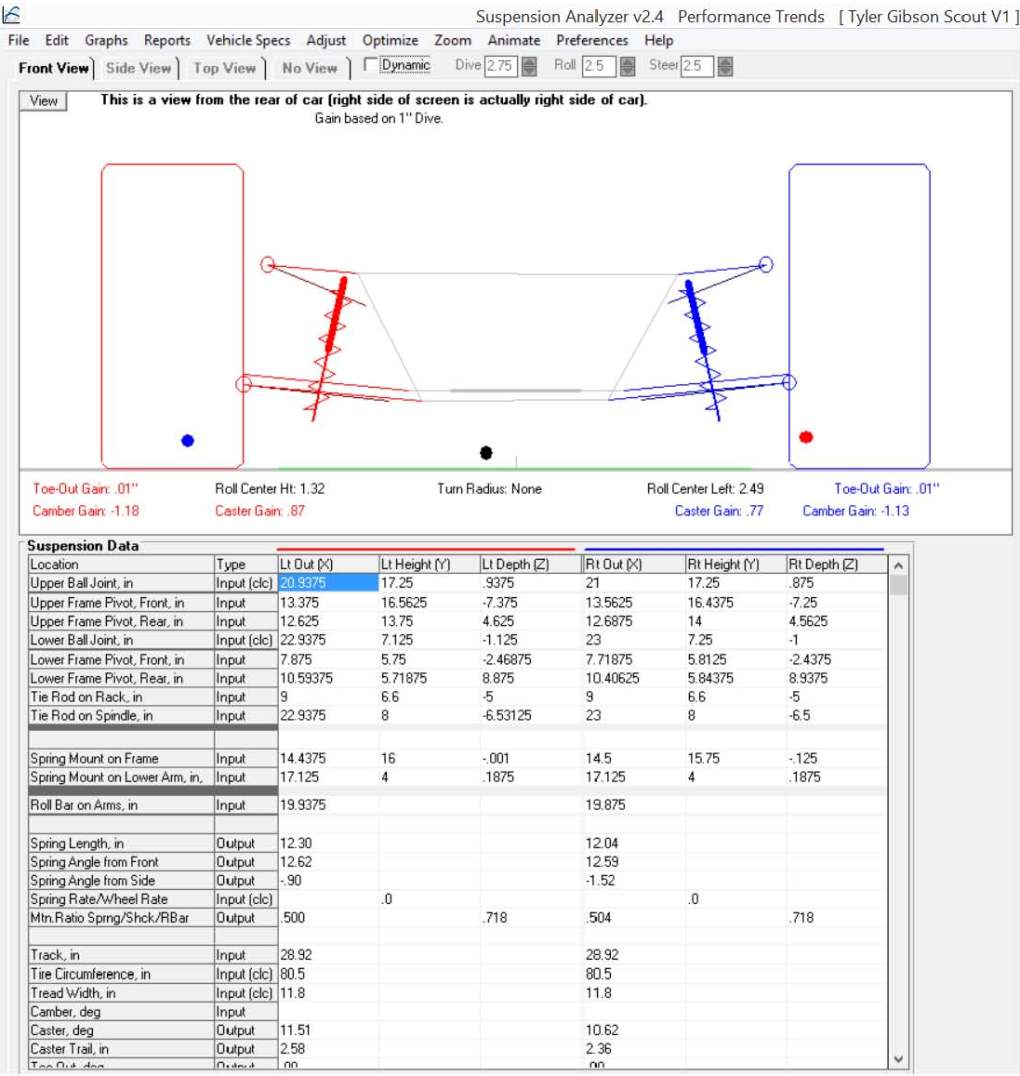Click the Suspension Analyzer app icon

pos(12,14)
